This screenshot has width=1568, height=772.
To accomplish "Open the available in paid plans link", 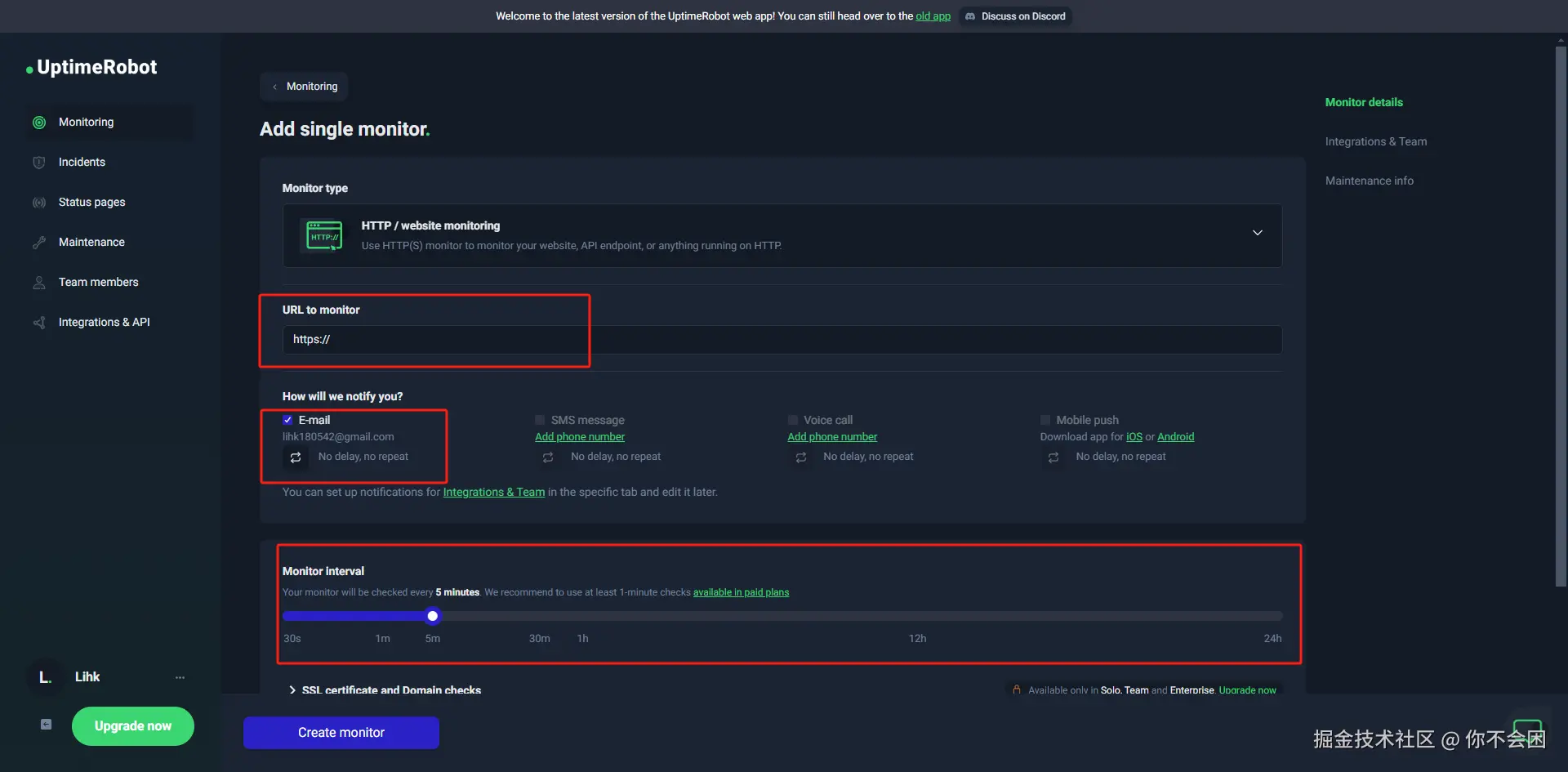I will [742, 592].
